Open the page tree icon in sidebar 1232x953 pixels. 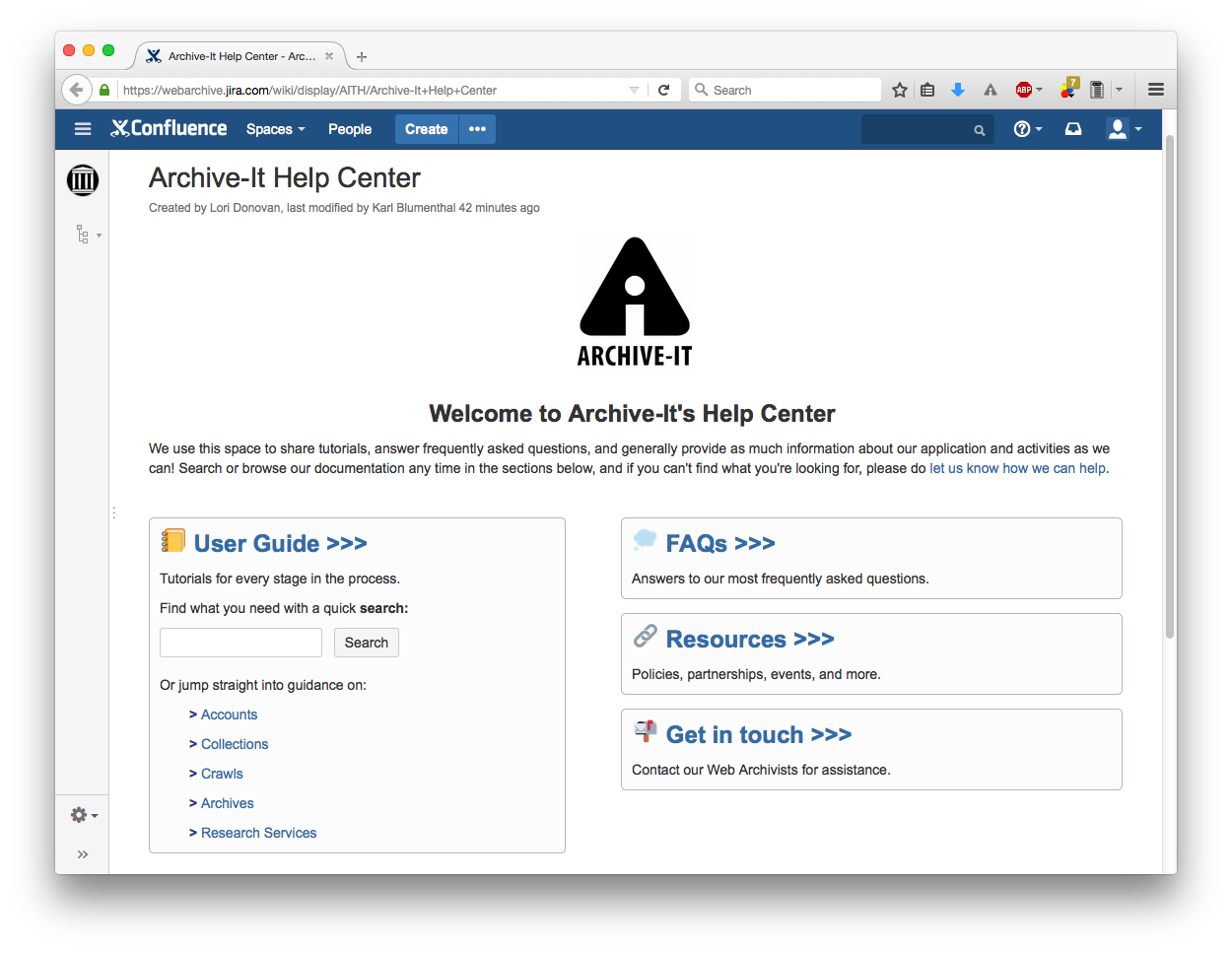(84, 235)
